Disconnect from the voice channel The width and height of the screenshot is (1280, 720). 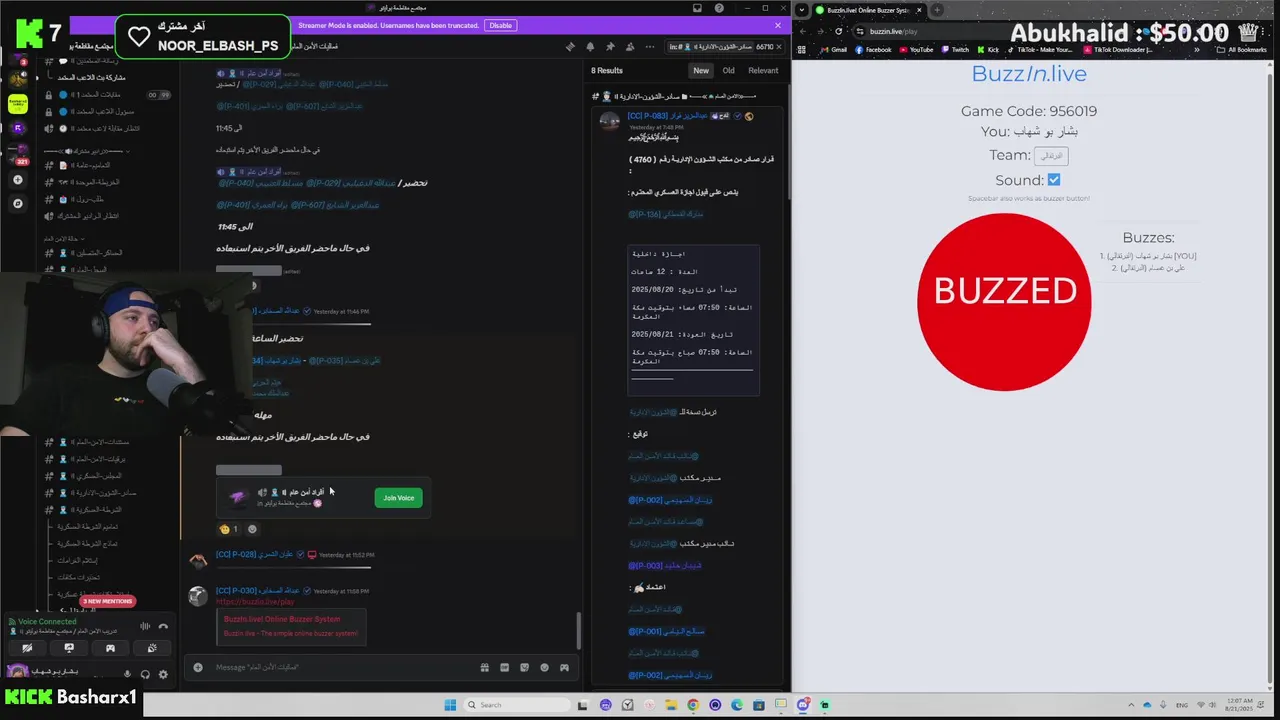163,626
